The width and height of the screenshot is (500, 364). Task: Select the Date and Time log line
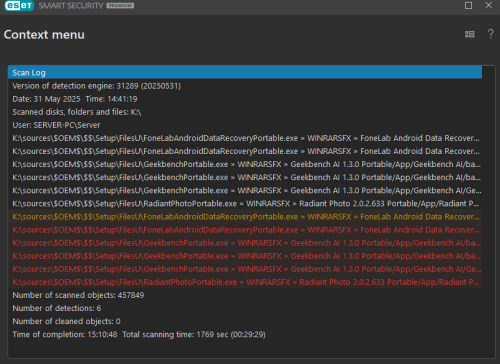[x=245, y=99]
